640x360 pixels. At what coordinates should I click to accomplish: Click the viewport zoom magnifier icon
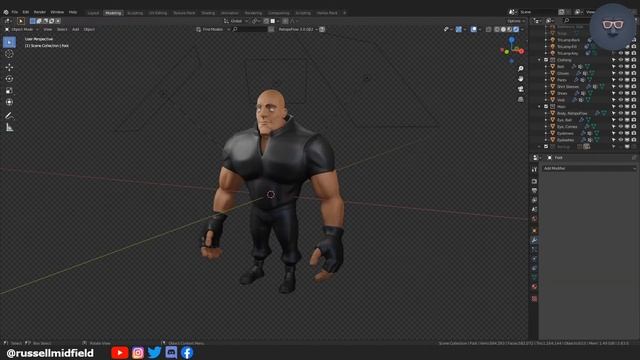click(520, 69)
